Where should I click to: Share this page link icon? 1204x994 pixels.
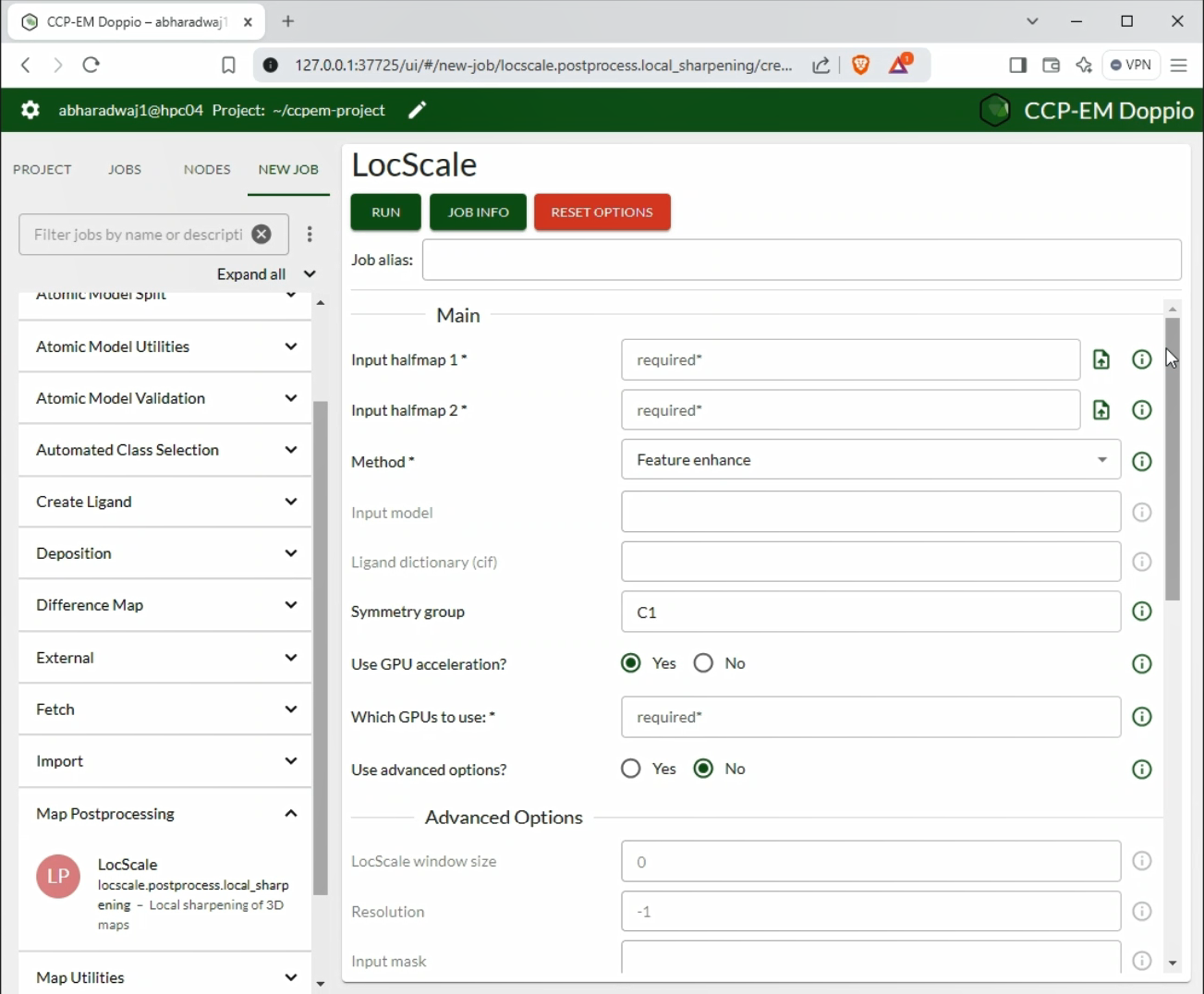tap(821, 65)
